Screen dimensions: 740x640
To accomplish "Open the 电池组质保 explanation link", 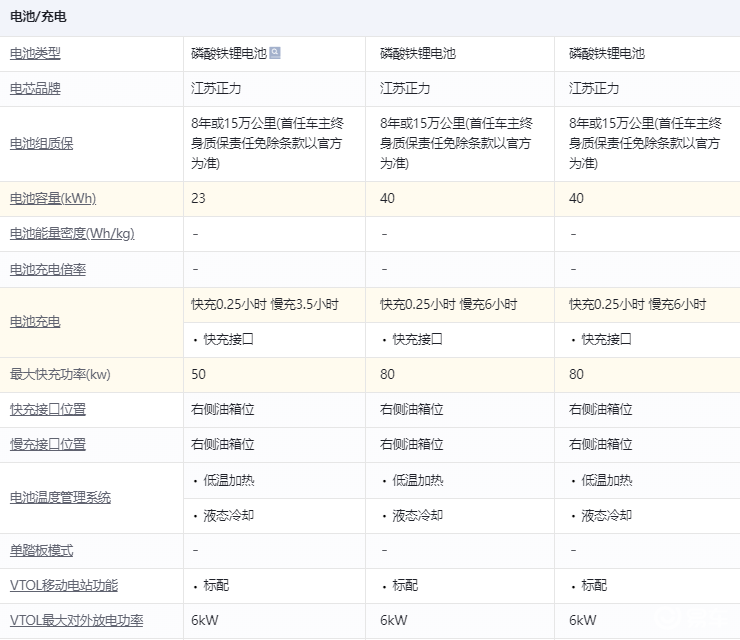I will 41,143.
